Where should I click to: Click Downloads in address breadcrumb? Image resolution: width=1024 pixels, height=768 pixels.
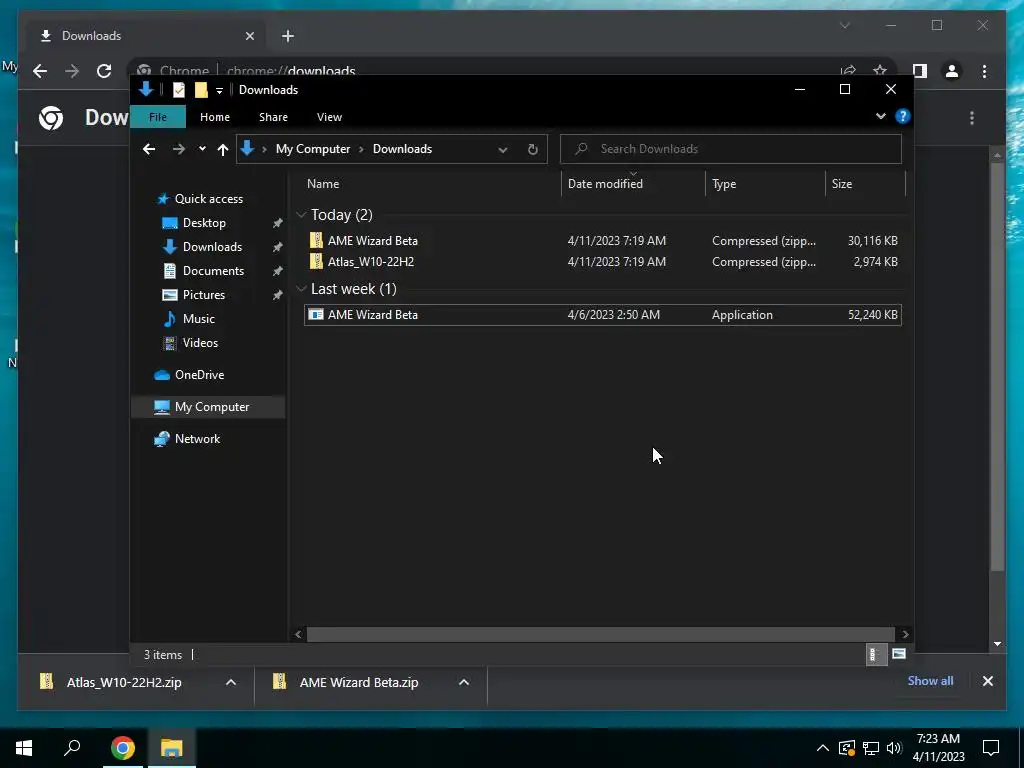click(402, 149)
